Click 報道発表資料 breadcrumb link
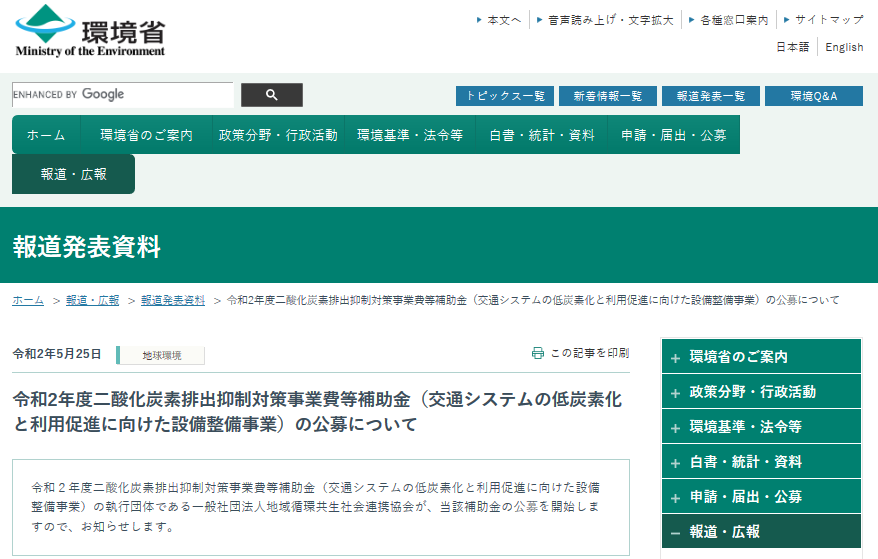The image size is (878, 559). click(x=173, y=300)
